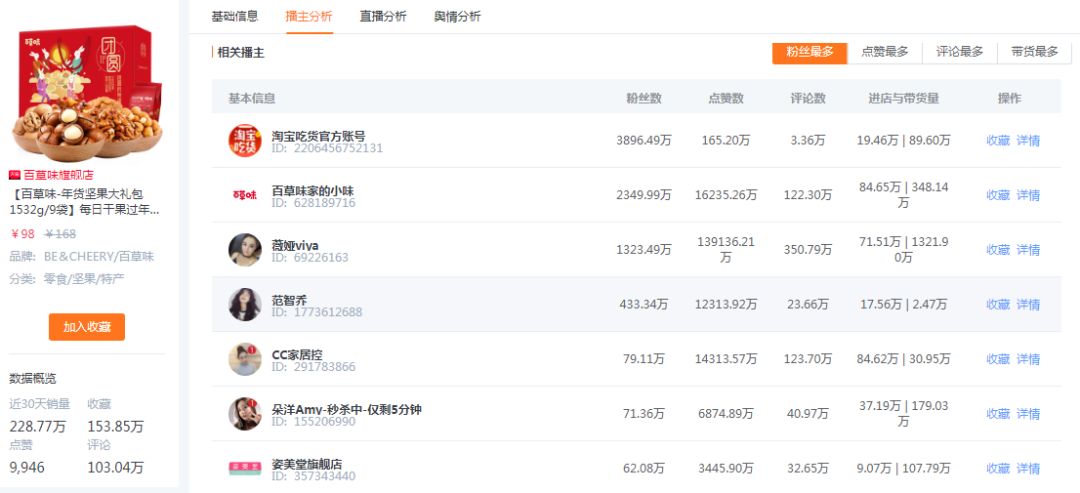Click the 粉丝数 column header
This screenshot has width=1080, height=493.
[x=644, y=98]
